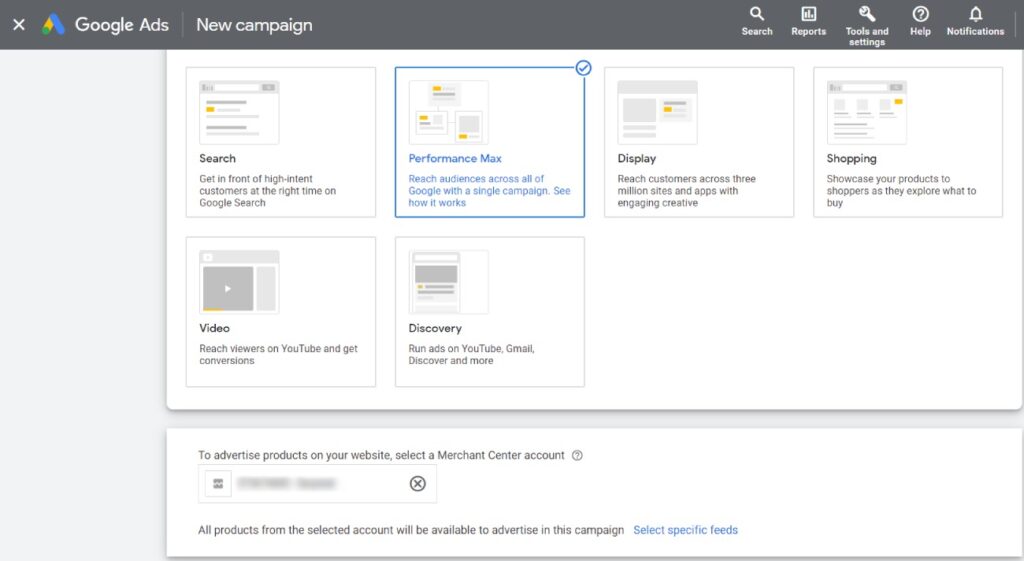This screenshot has height=561, width=1024.
Task: Choose the Video campaign type card
Action: [281, 312]
